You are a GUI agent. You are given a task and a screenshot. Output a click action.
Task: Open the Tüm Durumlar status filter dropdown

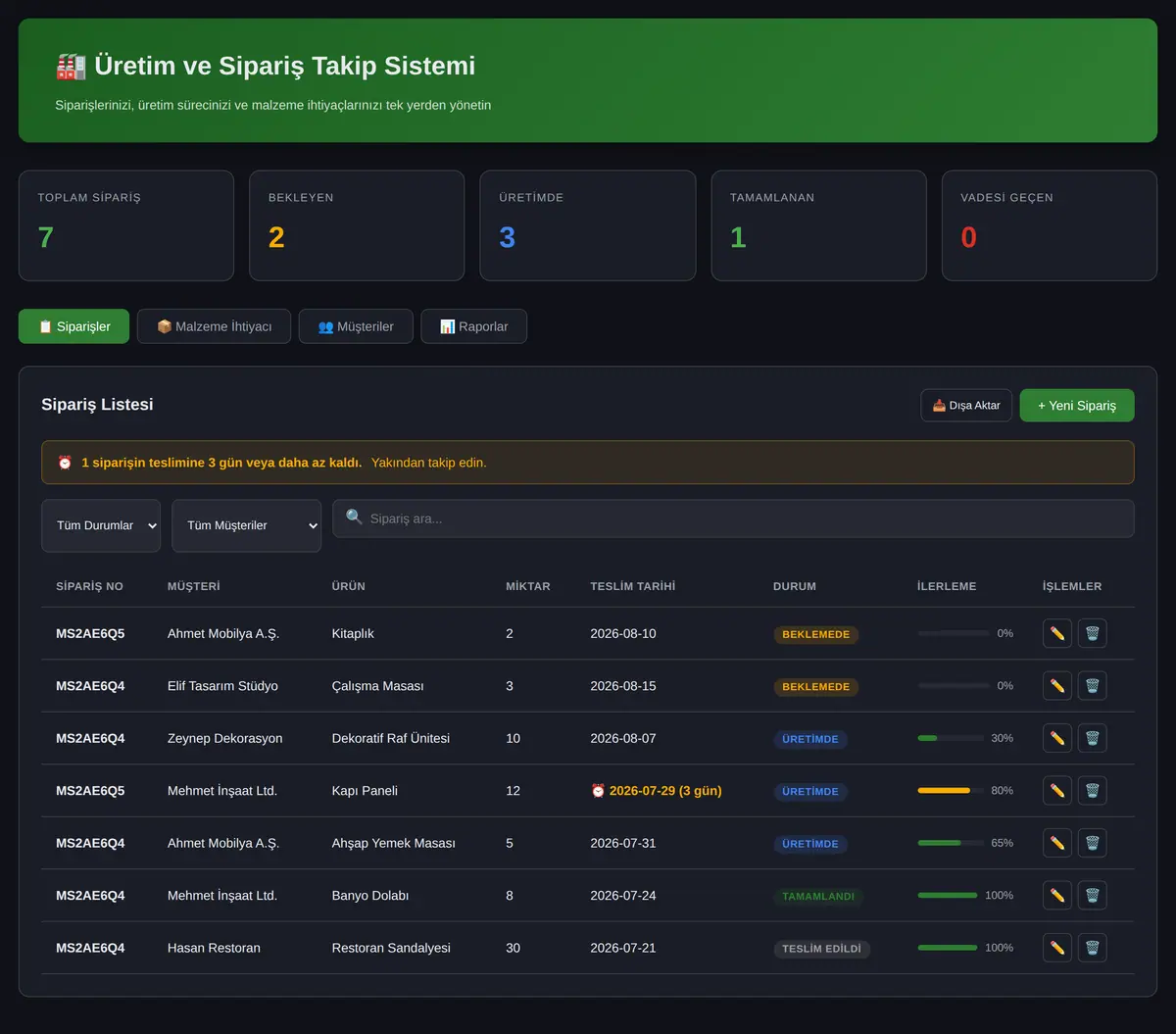coord(101,525)
